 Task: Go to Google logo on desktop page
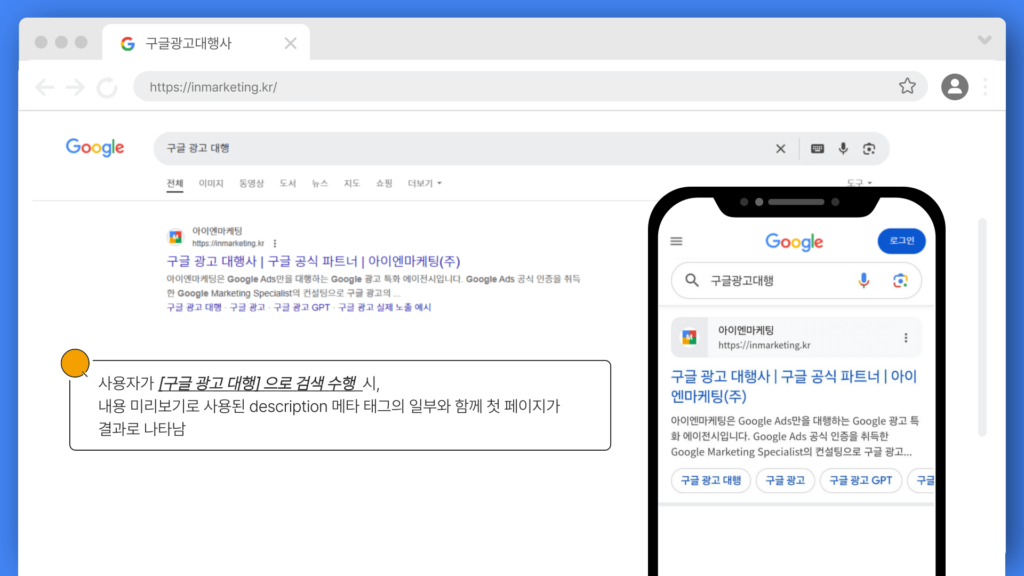tap(95, 148)
